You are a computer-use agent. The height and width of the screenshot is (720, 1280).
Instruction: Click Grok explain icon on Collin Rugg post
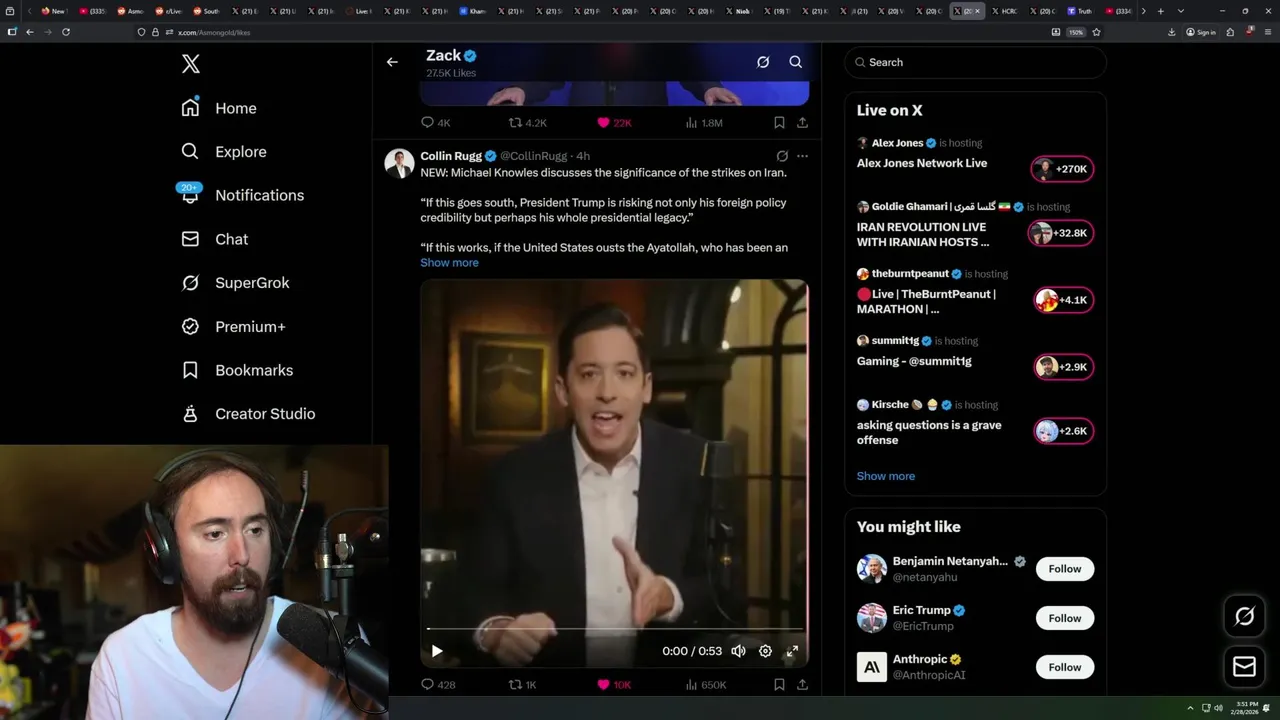782,156
